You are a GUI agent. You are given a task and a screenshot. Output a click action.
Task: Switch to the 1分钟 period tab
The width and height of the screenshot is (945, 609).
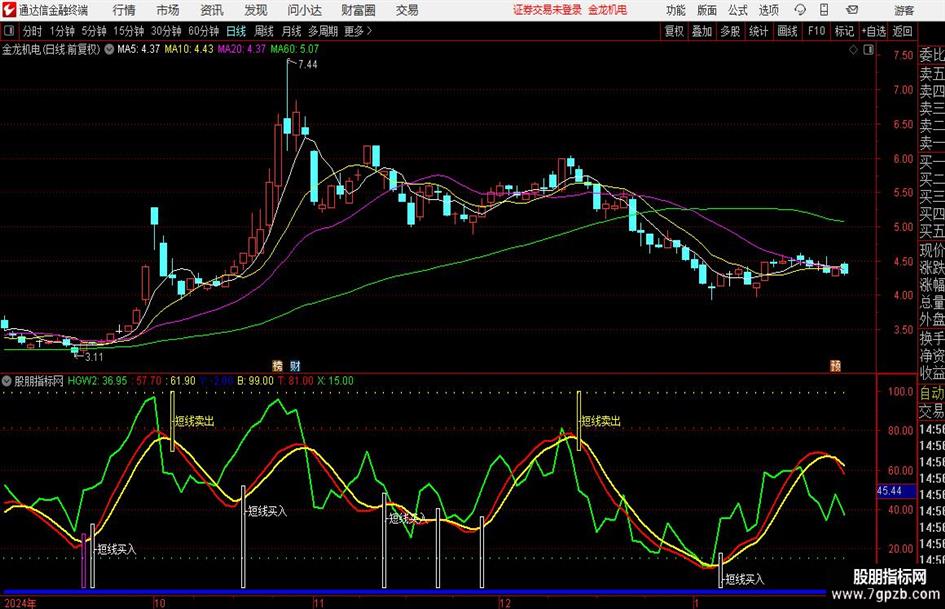62,31
